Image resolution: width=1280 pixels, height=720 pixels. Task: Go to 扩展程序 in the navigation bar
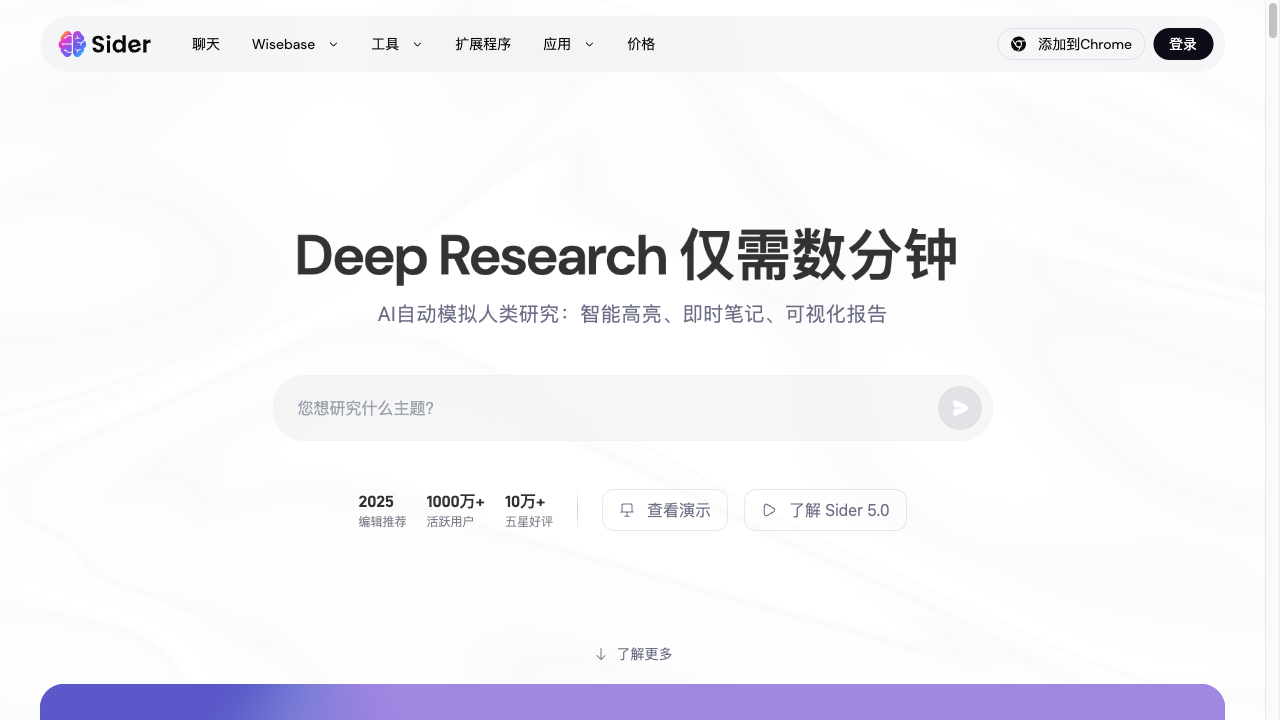483,44
